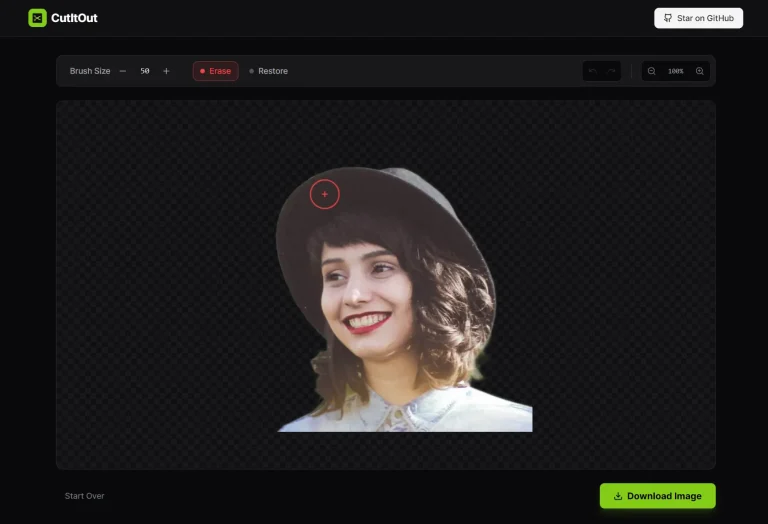The width and height of the screenshot is (768, 524).
Task: Click the 100% zoom level readout
Action: coord(675,71)
